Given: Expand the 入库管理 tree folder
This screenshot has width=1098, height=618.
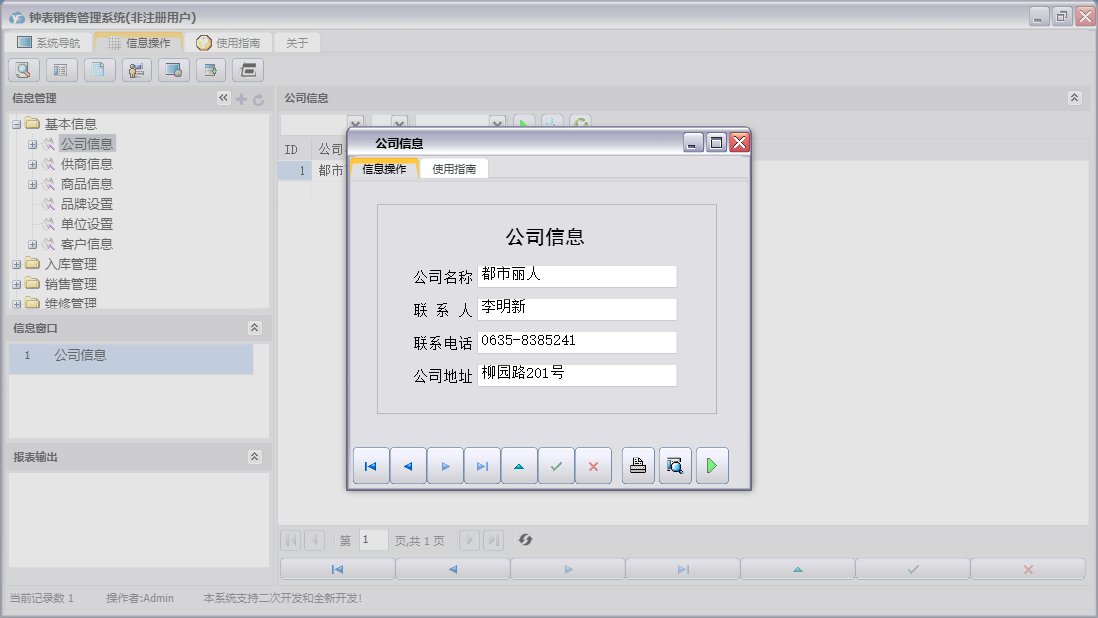Looking at the screenshot, I should [x=16, y=264].
